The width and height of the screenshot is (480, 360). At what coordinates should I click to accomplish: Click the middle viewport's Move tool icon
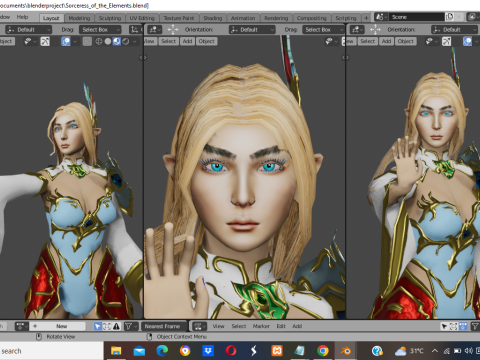pyautogui.click(x=173, y=30)
